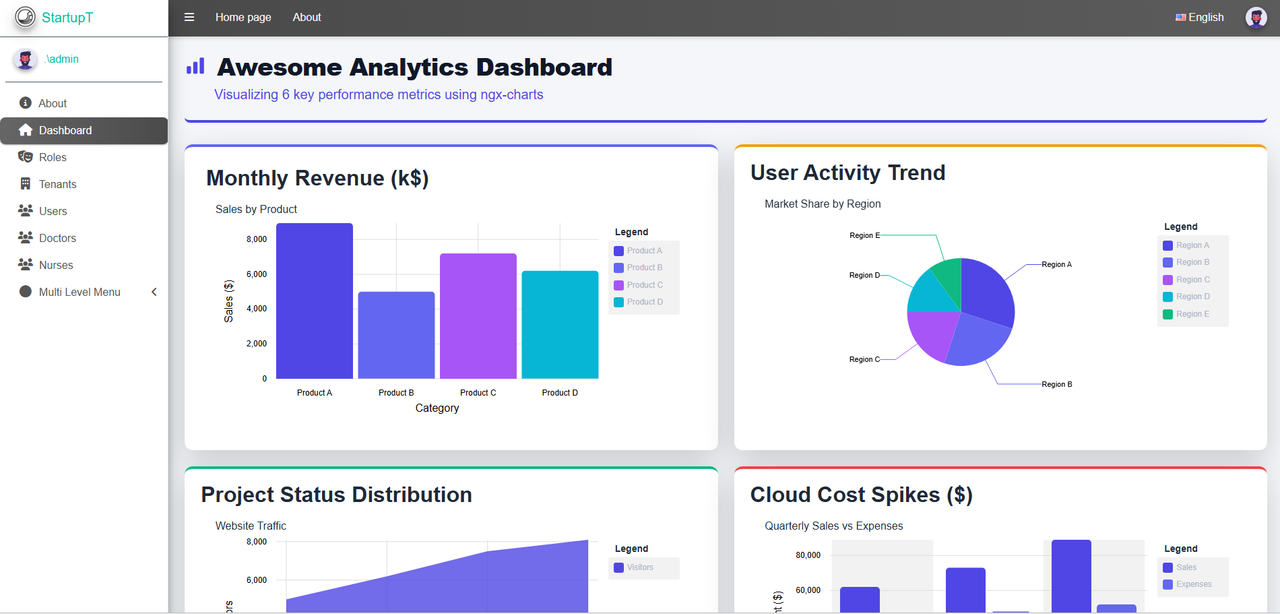This screenshot has width=1280, height=614.
Task: Click the Product A bar in revenue chart
Action: pos(314,301)
